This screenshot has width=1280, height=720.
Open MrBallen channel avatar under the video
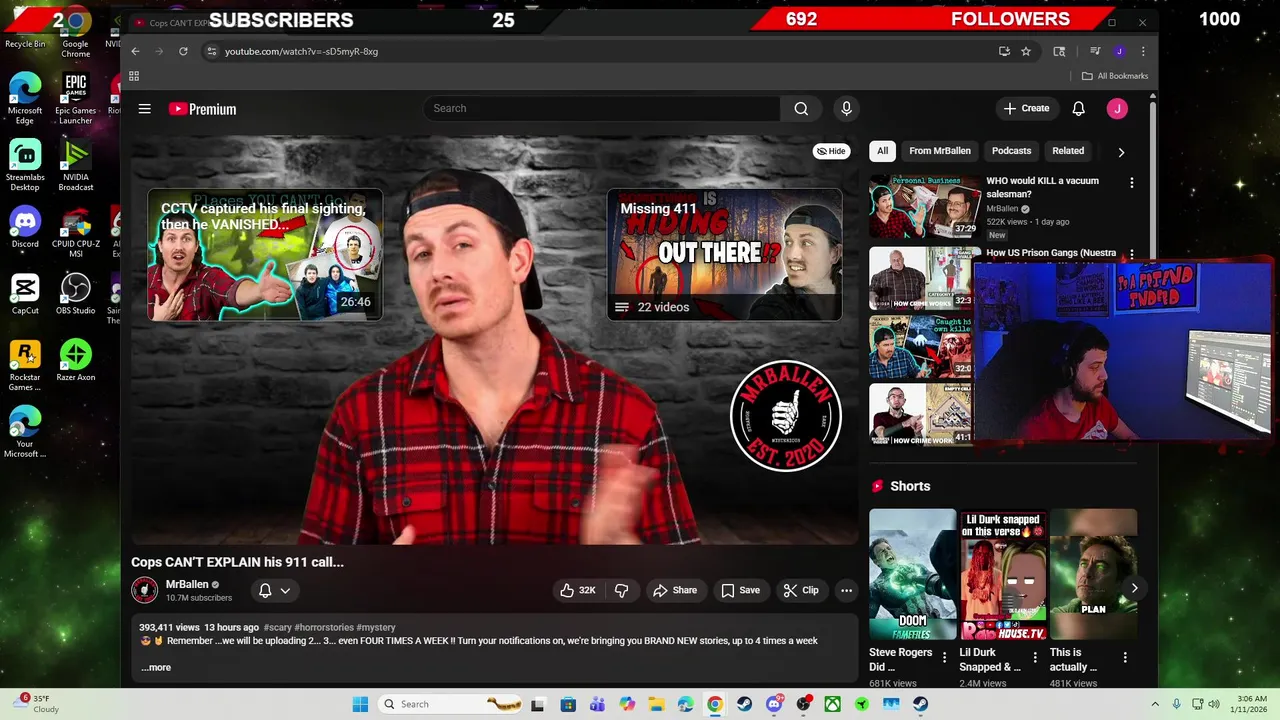[x=145, y=590]
